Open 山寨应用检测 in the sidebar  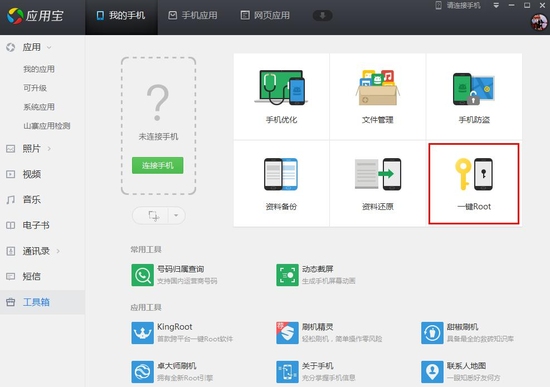pyautogui.click(x=47, y=126)
